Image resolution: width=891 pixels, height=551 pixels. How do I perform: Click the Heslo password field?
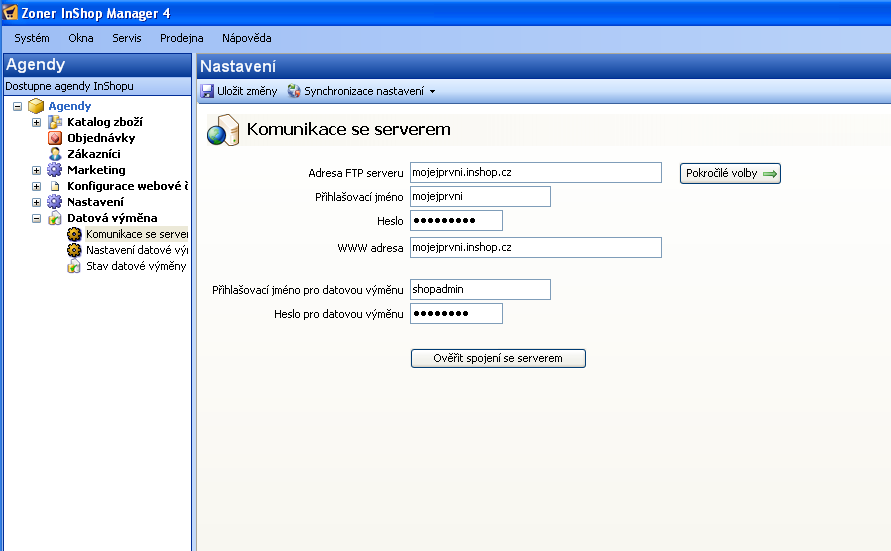pos(456,220)
